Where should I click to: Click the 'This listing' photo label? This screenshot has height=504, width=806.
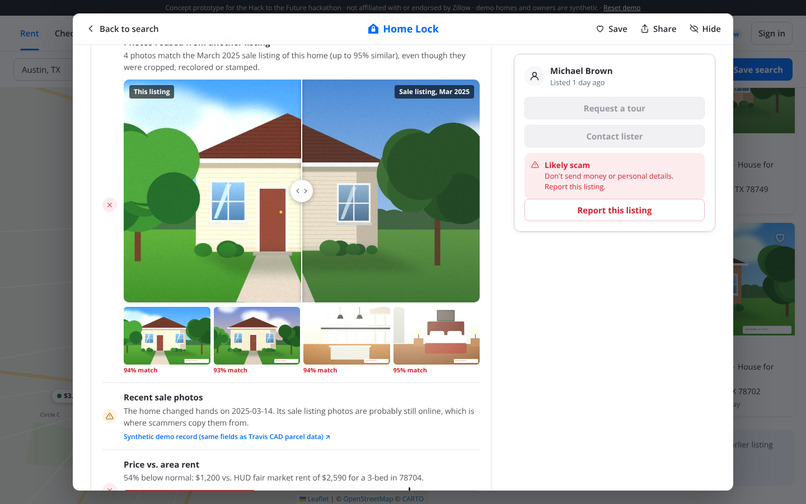click(x=152, y=92)
